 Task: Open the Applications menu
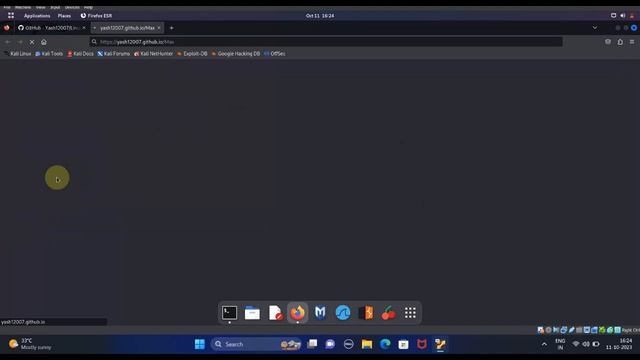tap(37, 16)
